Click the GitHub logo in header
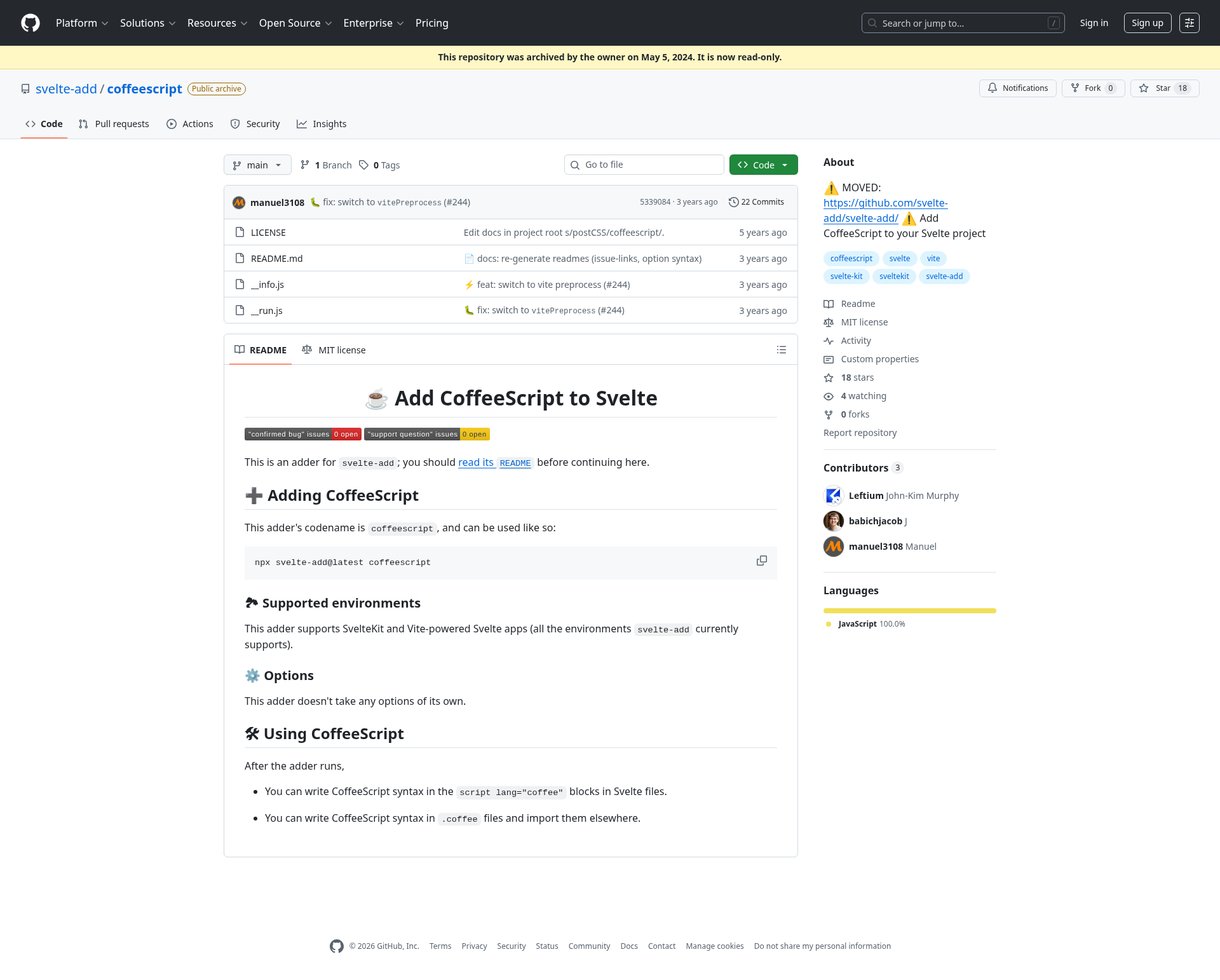The height and width of the screenshot is (980, 1220). pos(30,23)
